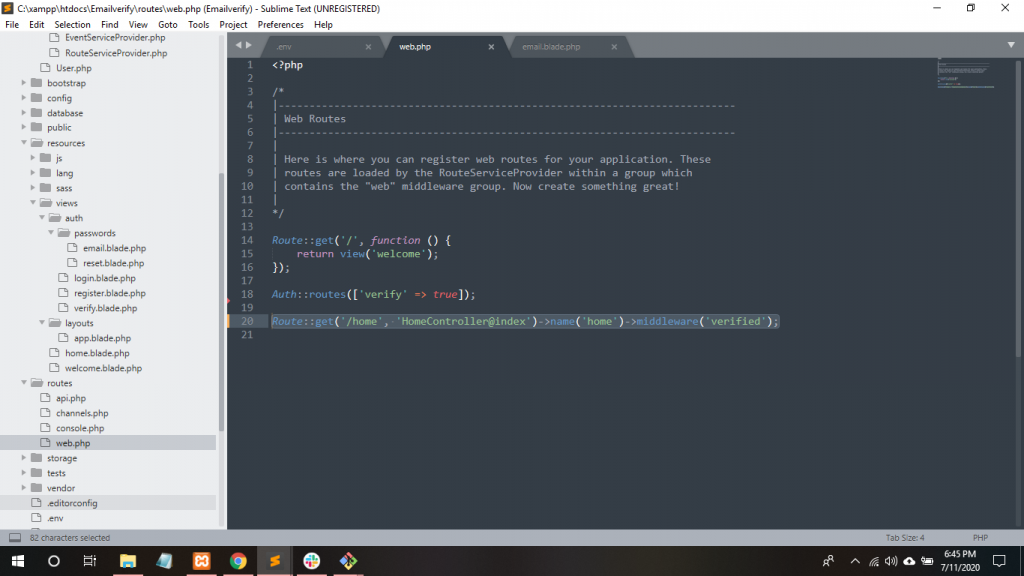Click Tab Size: 4 in status bar
This screenshot has height=576, width=1024.
click(x=905, y=538)
